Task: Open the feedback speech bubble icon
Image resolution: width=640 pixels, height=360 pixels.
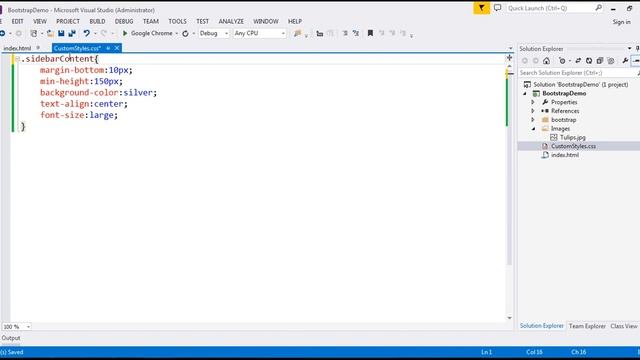Action: tap(497, 8)
